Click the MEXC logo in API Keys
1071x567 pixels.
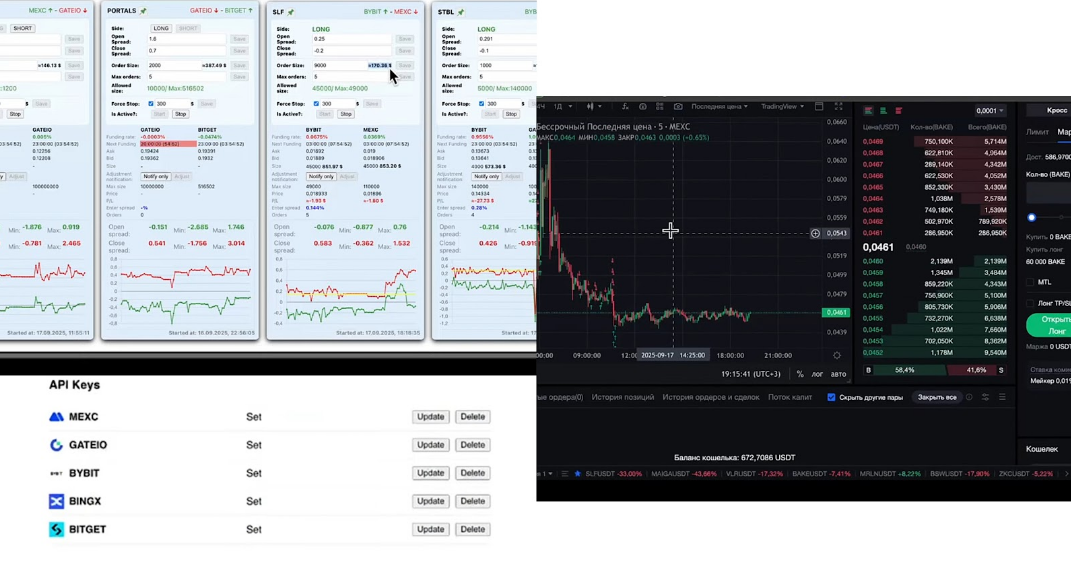tap(57, 417)
